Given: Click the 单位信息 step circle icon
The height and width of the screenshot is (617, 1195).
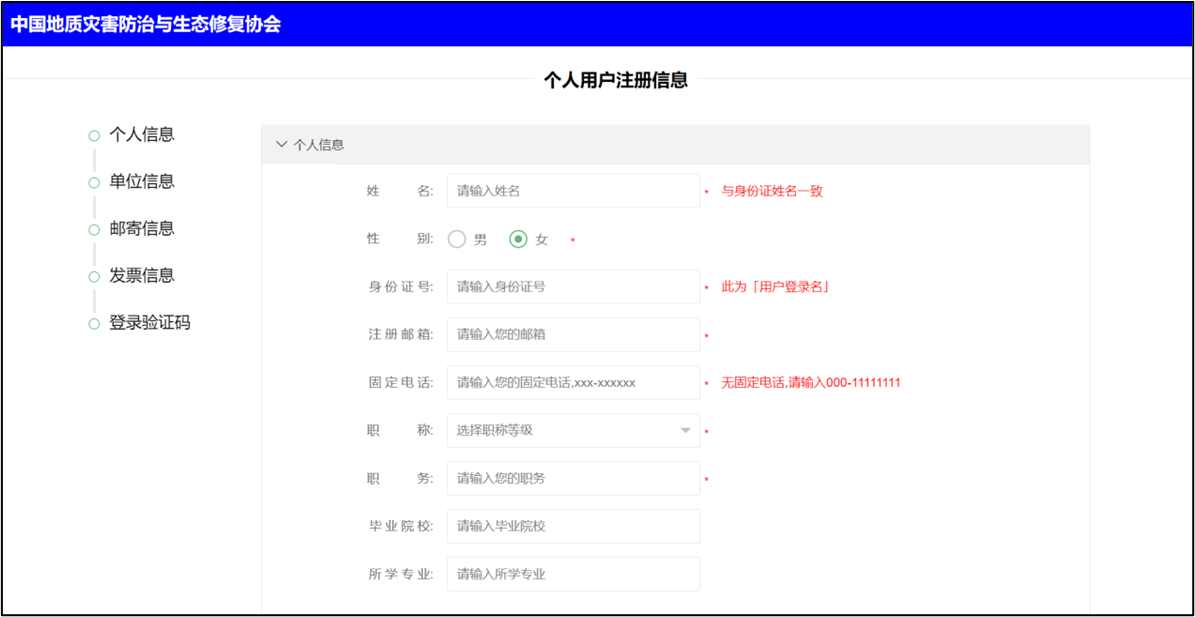Looking at the screenshot, I should click(95, 182).
